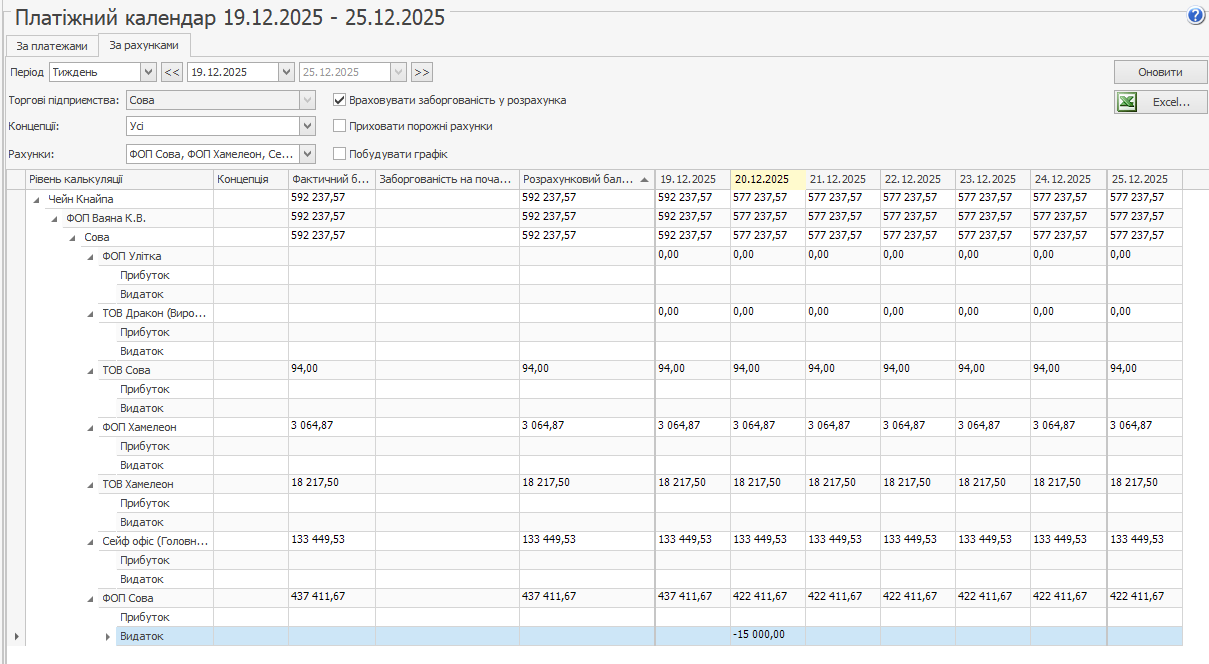The width and height of the screenshot is (1209, 664).
Task: Open the Період dropdown list
Action: pos(149,72)
